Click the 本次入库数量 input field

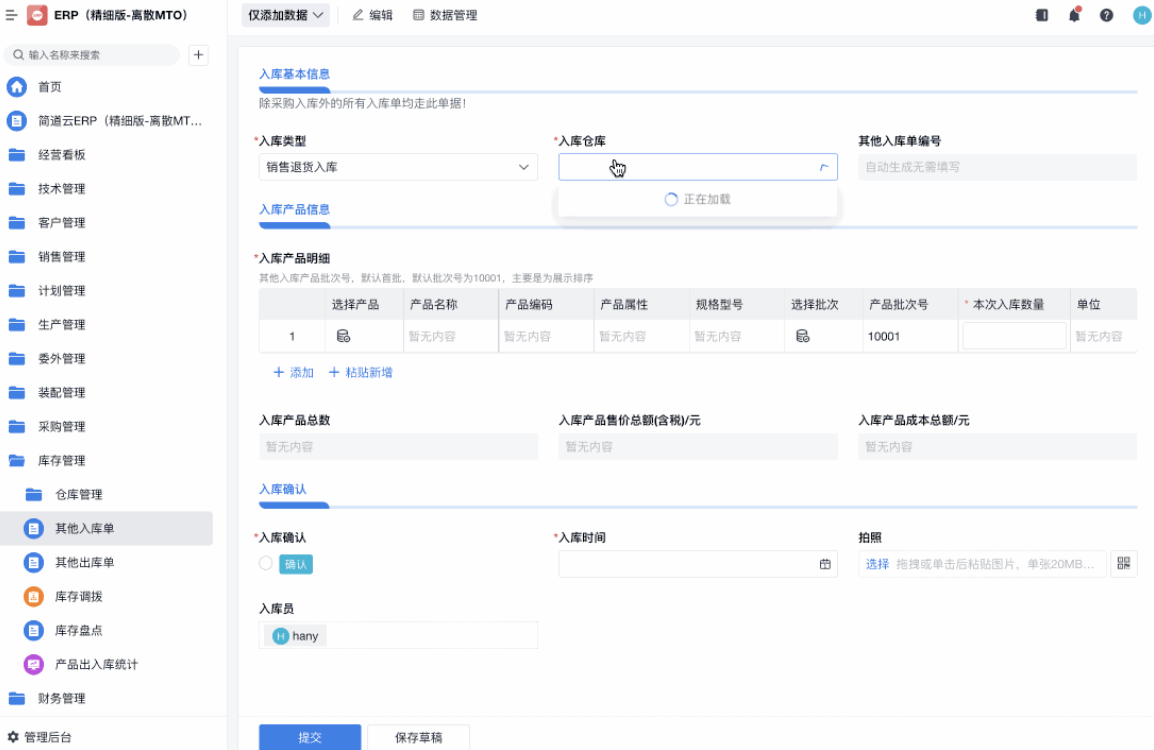1014,336
